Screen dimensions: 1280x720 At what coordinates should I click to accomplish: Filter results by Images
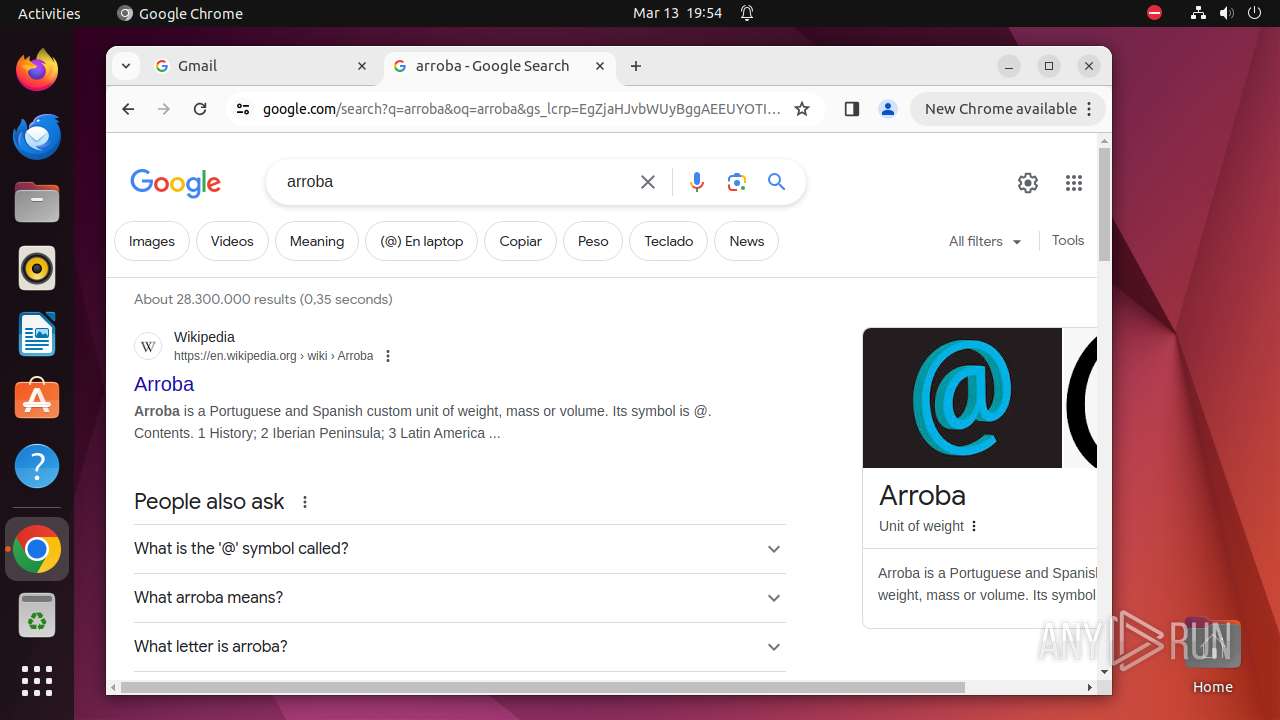152,241
